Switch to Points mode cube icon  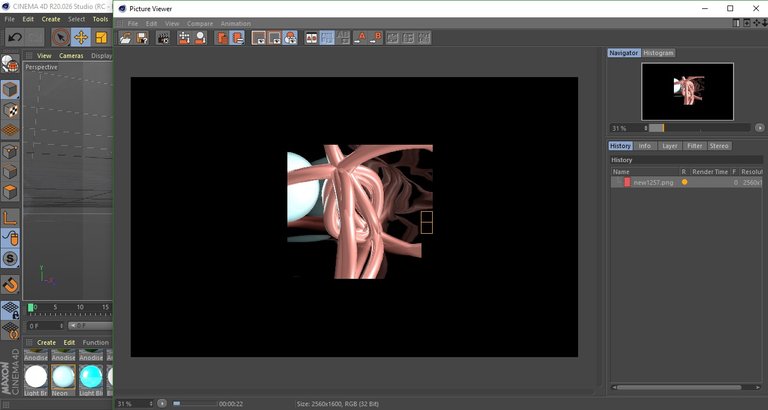[x=10, y=152]
